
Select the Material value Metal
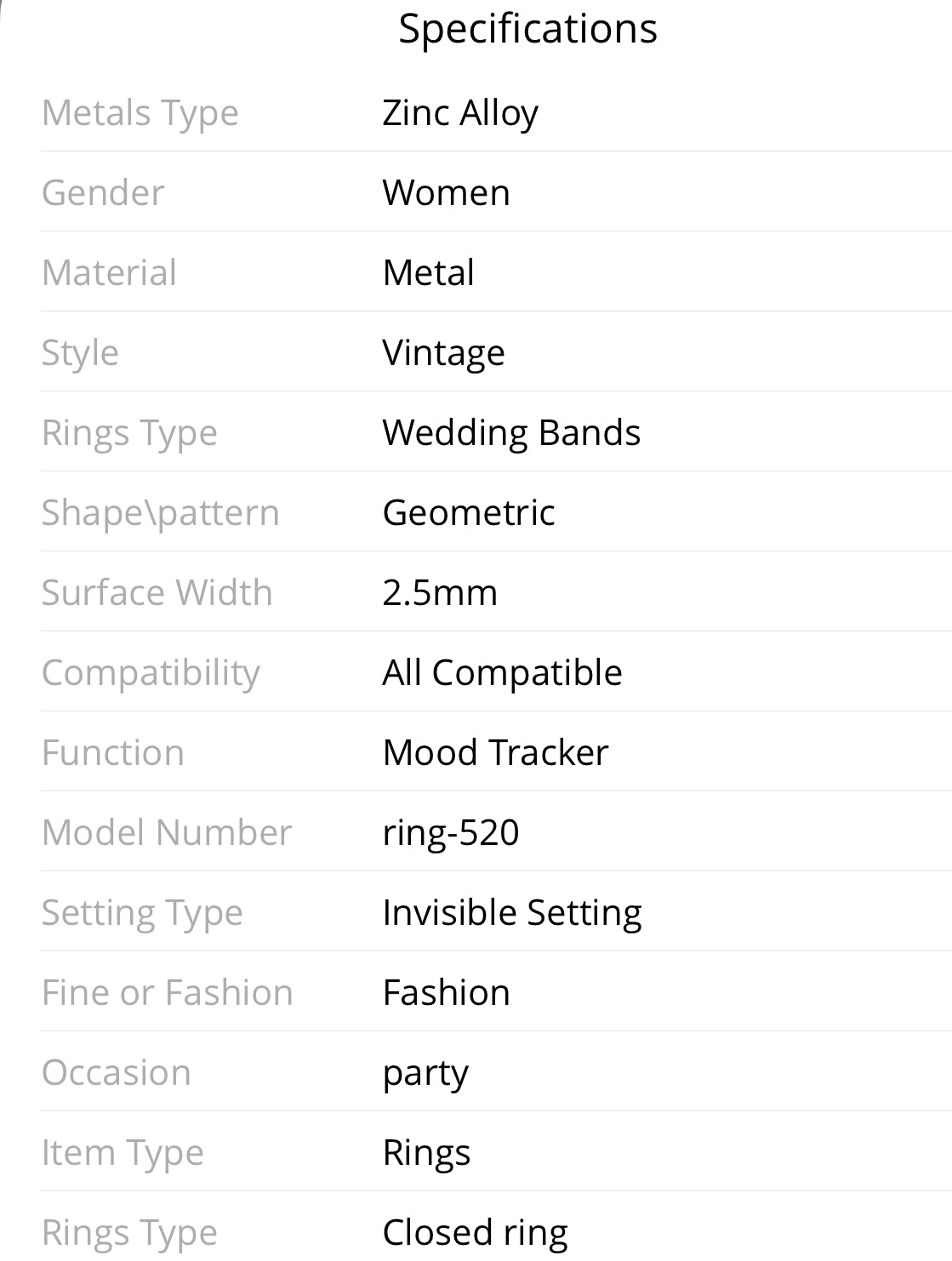pyautogui.click(x=429, y=273)
